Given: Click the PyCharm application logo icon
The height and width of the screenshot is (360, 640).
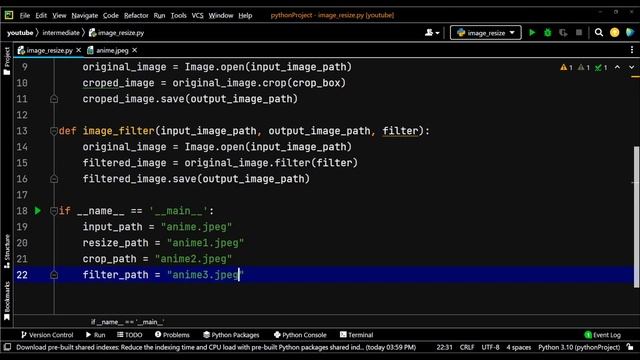Looking at the screenshot, I should [x=9, y=16].
